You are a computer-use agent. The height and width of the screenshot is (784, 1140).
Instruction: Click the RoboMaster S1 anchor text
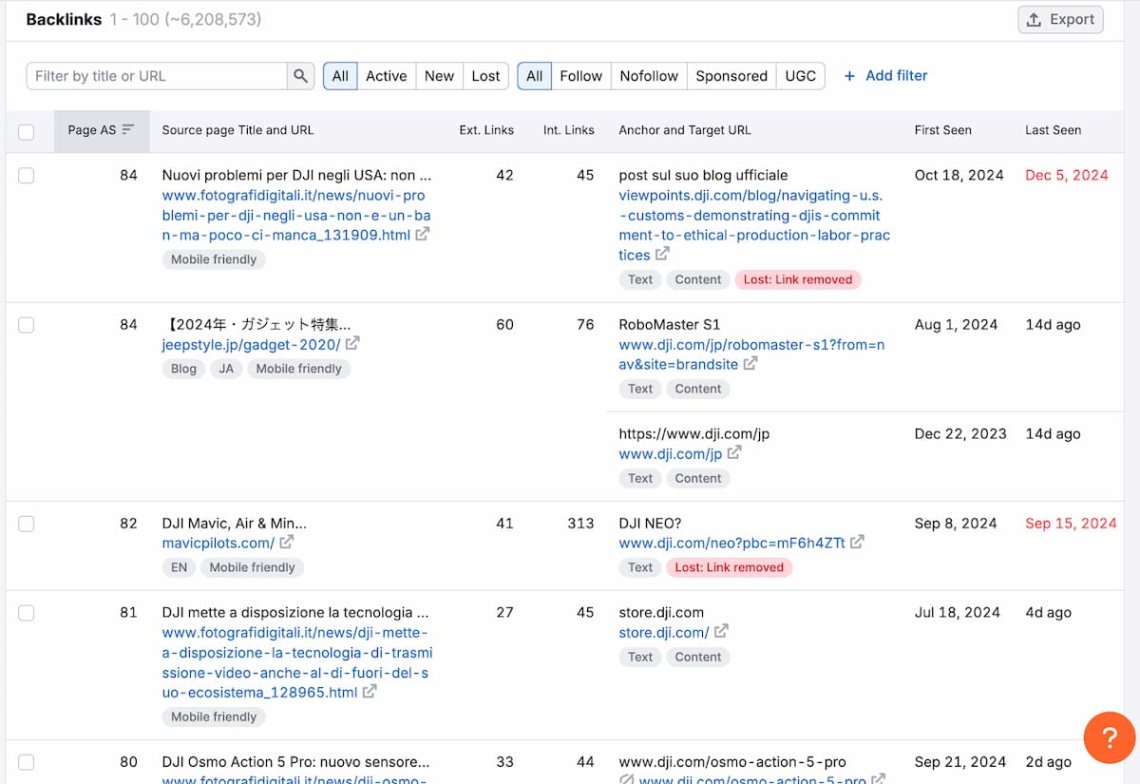coord(669,325)
